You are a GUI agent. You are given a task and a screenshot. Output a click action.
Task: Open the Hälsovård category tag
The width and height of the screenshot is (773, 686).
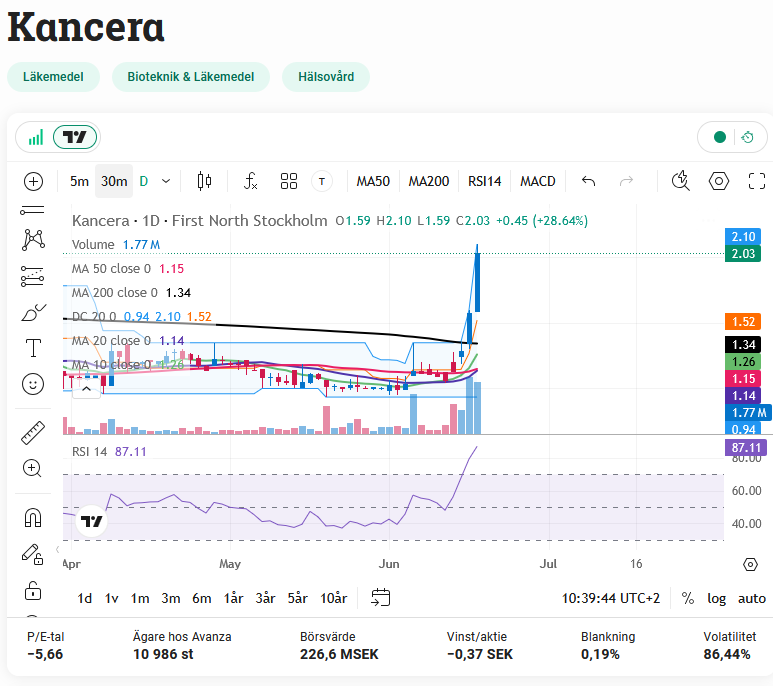[326, 77]
